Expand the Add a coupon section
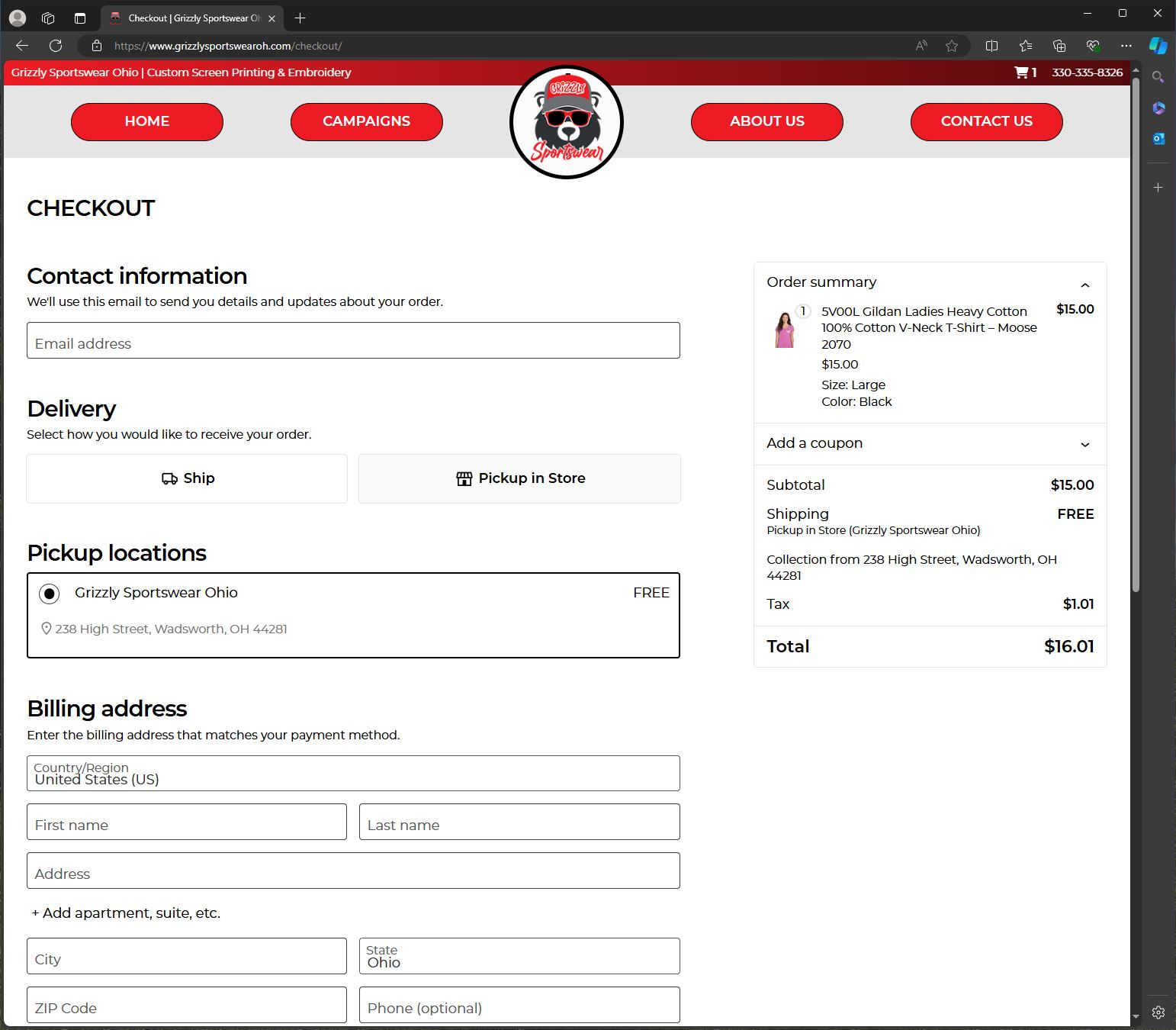 1084,444
